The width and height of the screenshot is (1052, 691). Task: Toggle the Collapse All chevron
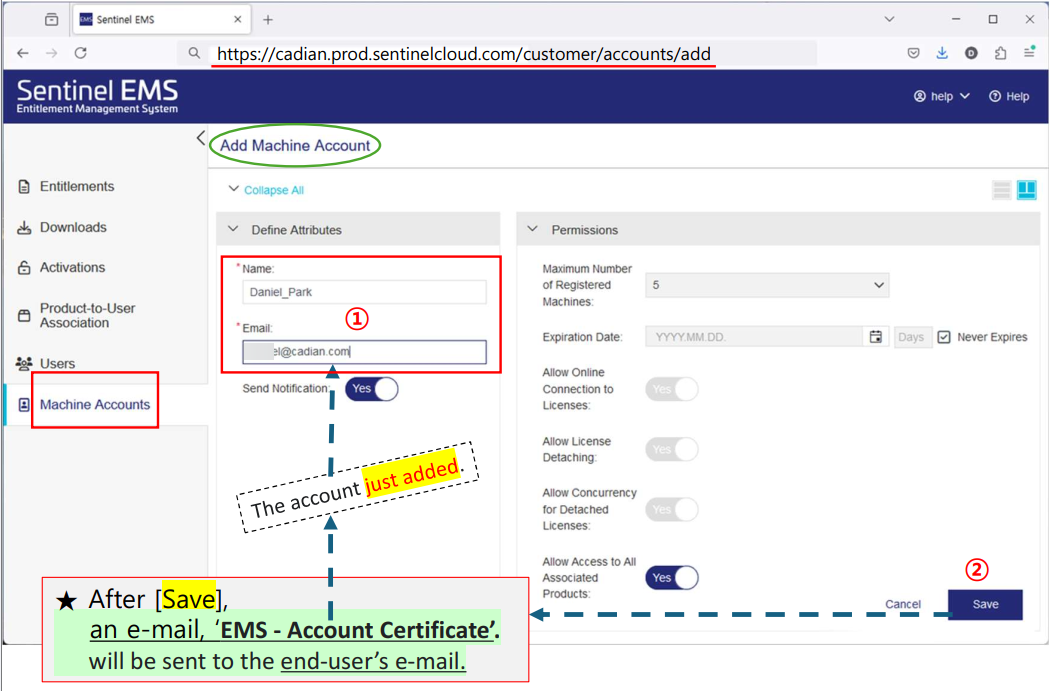tap(233, 189)
